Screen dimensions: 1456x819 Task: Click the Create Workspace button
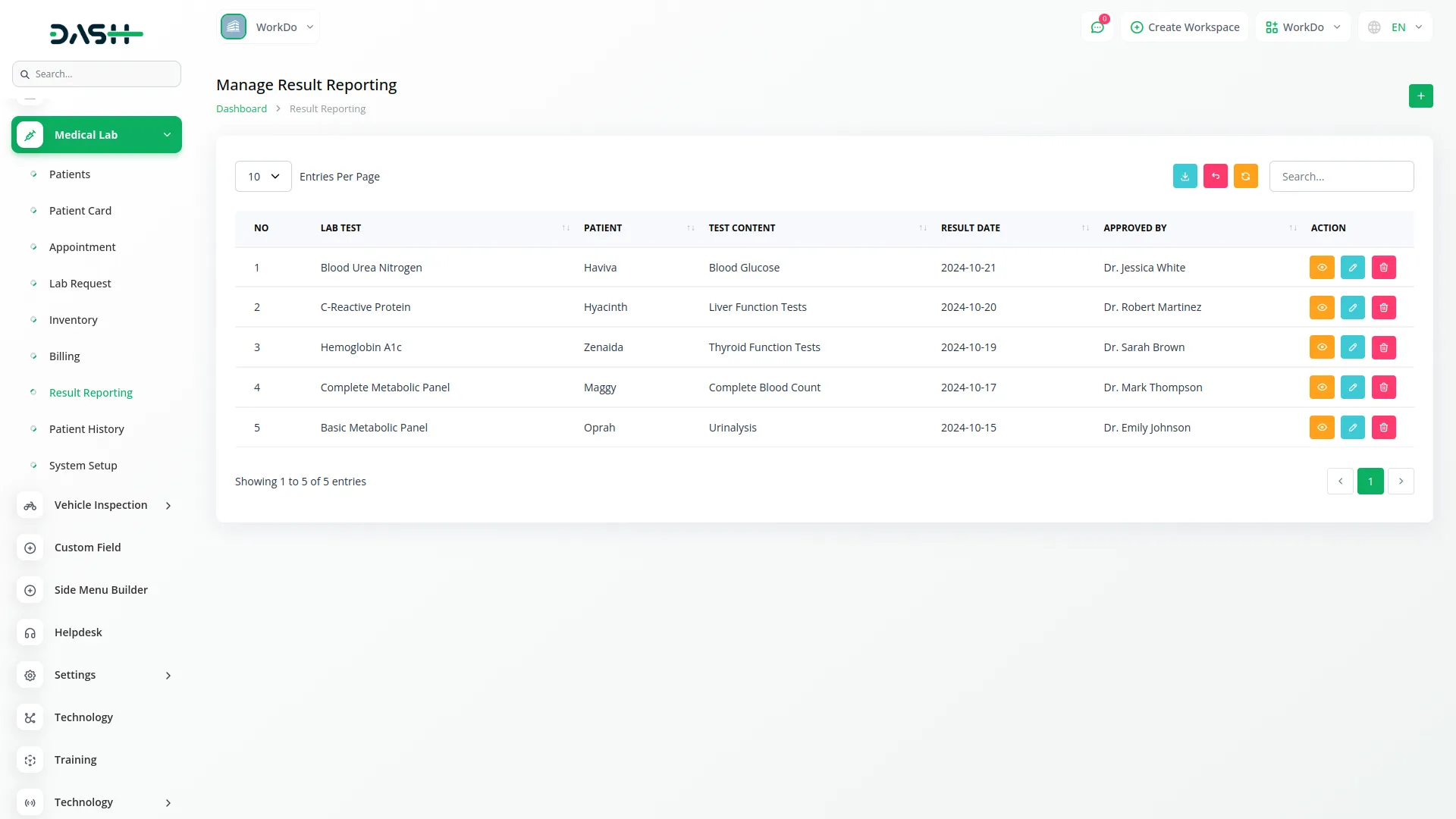point(1185,27)
